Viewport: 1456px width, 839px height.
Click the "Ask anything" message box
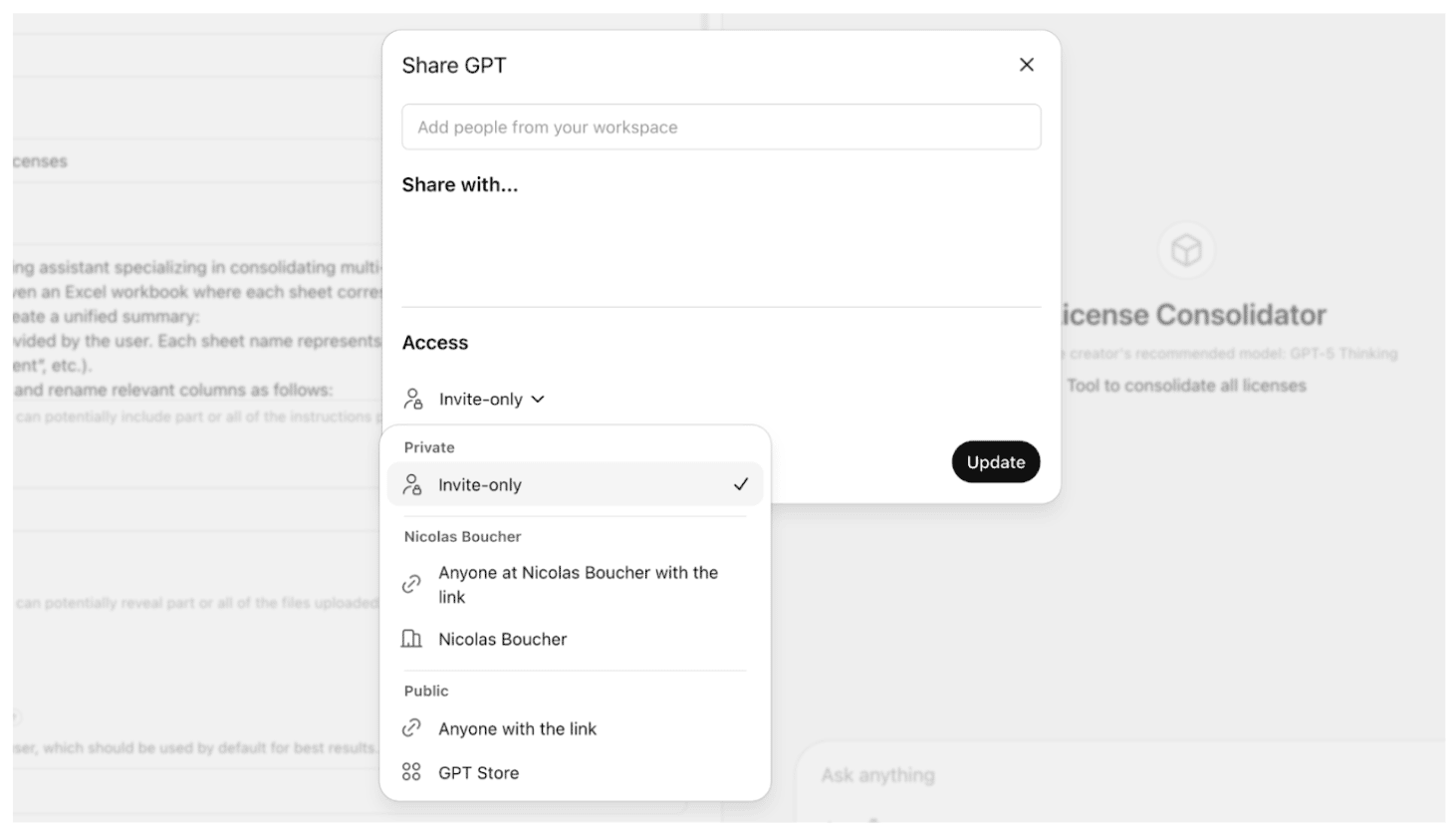point(1095,775)
